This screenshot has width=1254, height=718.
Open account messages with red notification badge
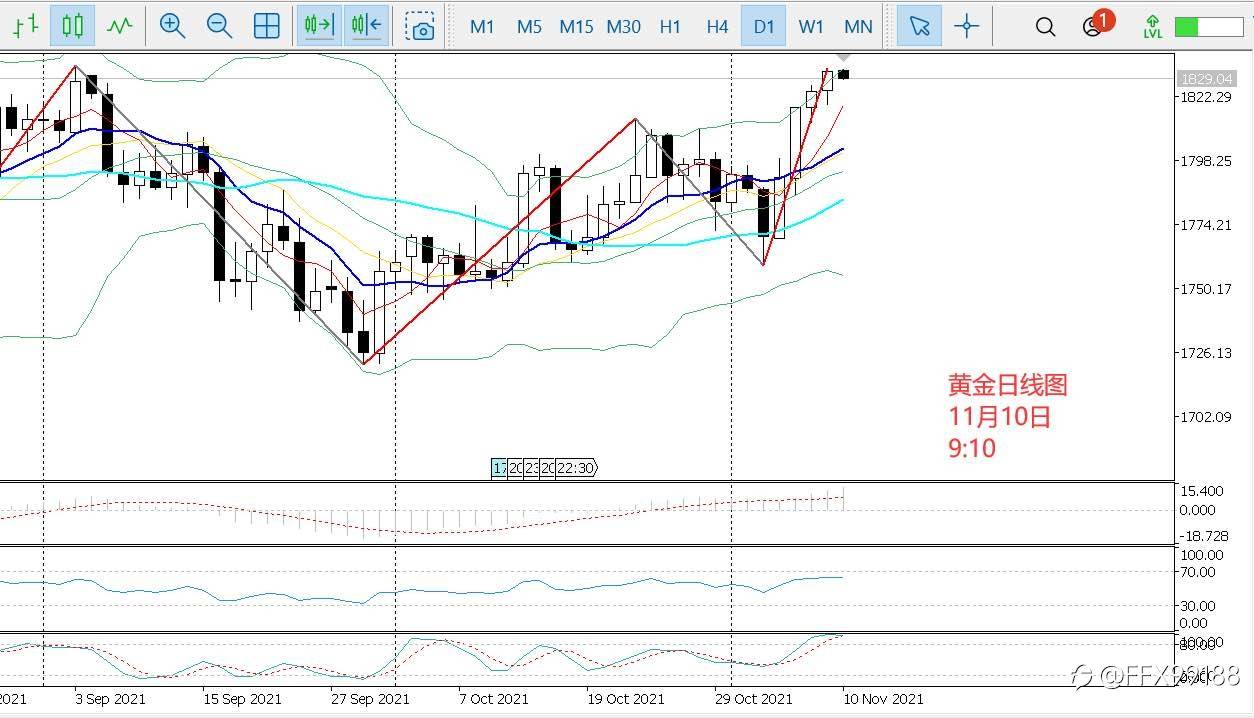click(x=1096, y=24)
